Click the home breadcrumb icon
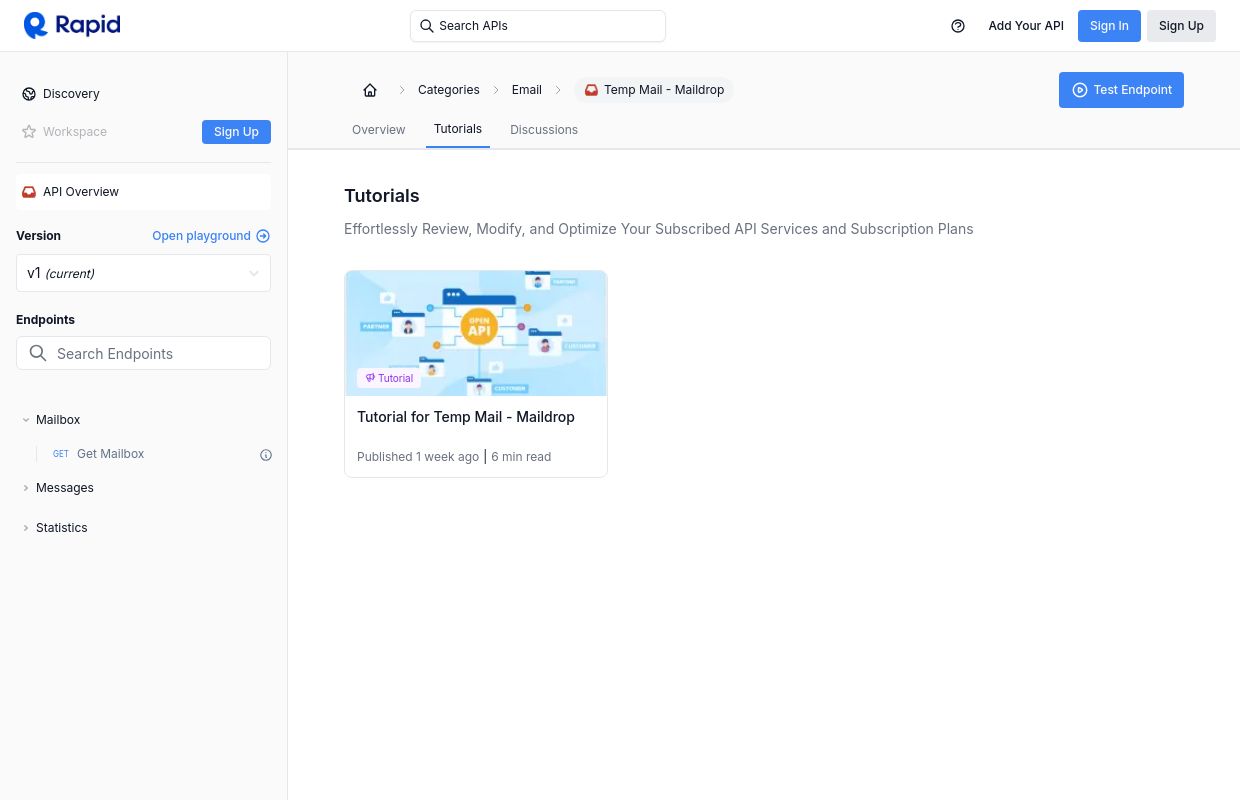 pos(370,90)
